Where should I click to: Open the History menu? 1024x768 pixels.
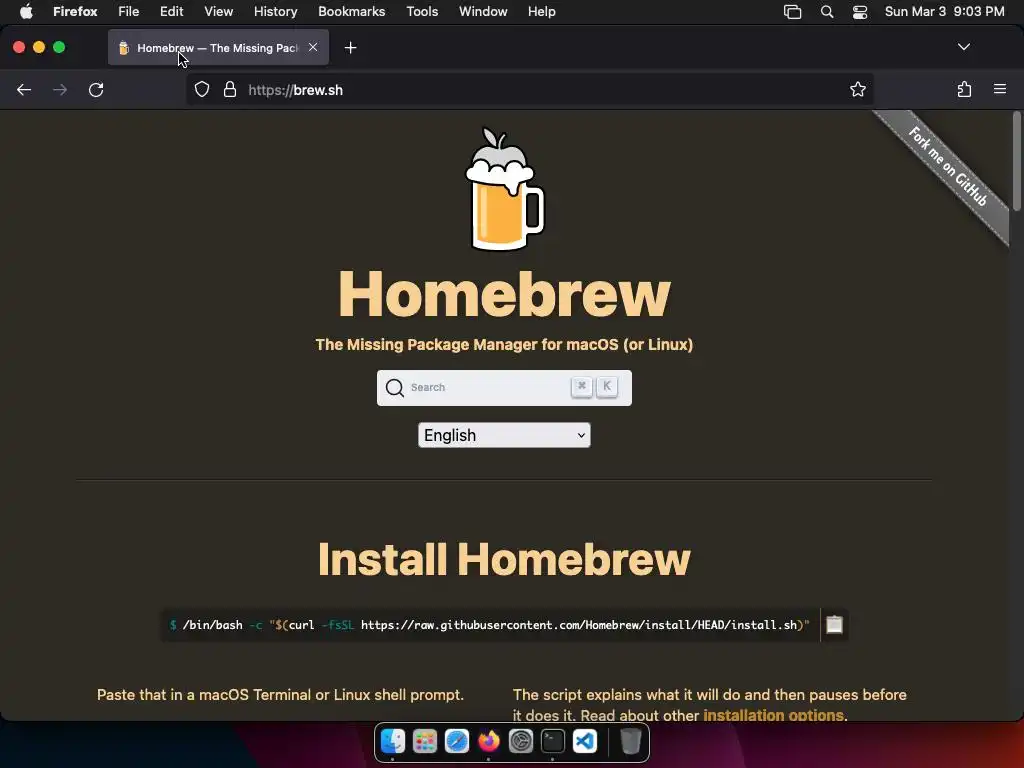(x=276, y=11)
